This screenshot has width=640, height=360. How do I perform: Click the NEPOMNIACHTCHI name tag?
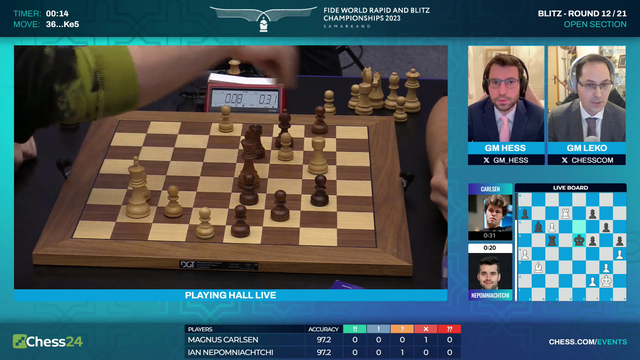tap(490, 296)
